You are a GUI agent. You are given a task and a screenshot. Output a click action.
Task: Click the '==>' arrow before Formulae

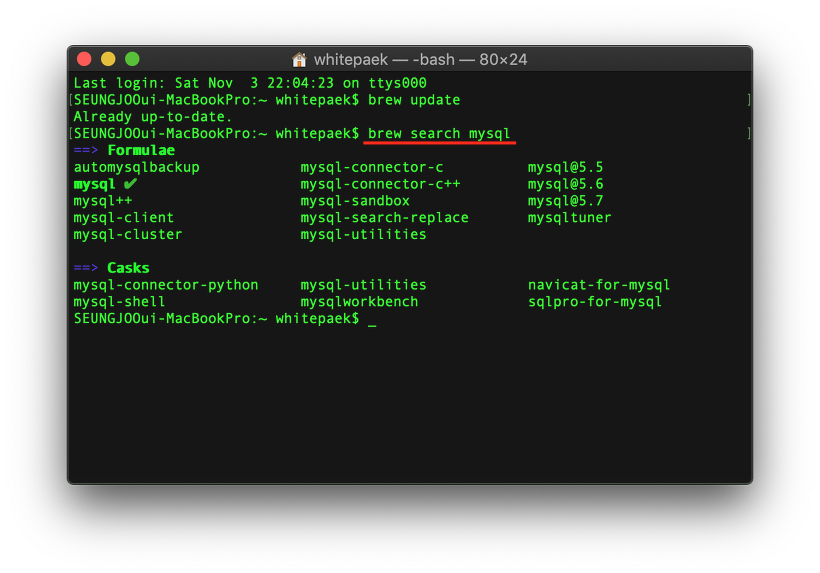(x=86, y=151)
